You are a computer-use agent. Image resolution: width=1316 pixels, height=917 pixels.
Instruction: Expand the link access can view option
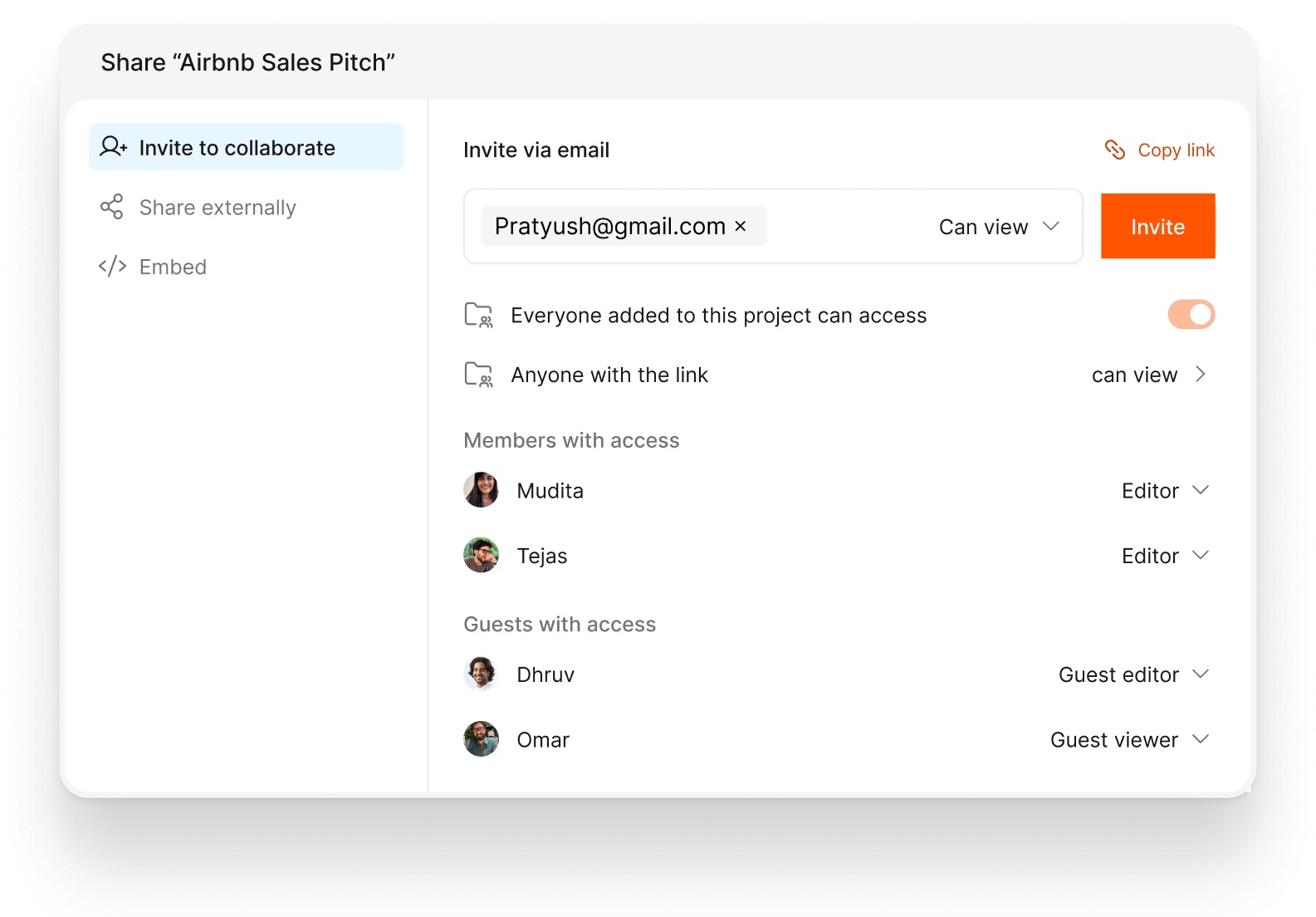[x=1149, y=375]
